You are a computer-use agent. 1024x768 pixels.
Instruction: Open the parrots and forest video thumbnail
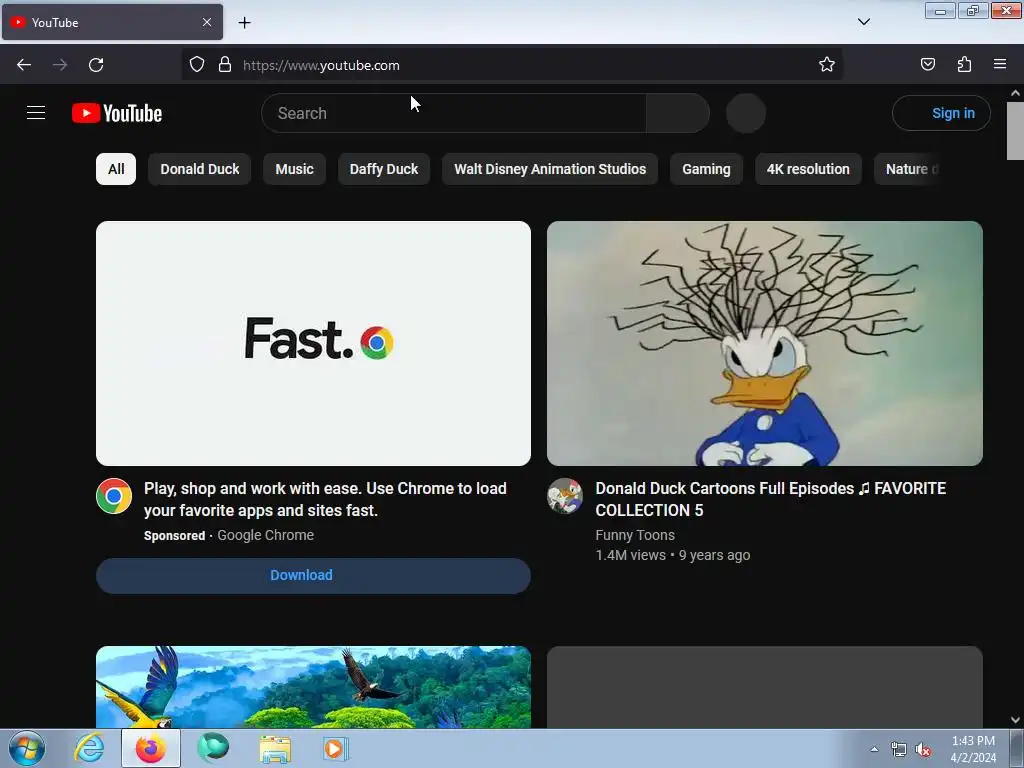point(313,687)
